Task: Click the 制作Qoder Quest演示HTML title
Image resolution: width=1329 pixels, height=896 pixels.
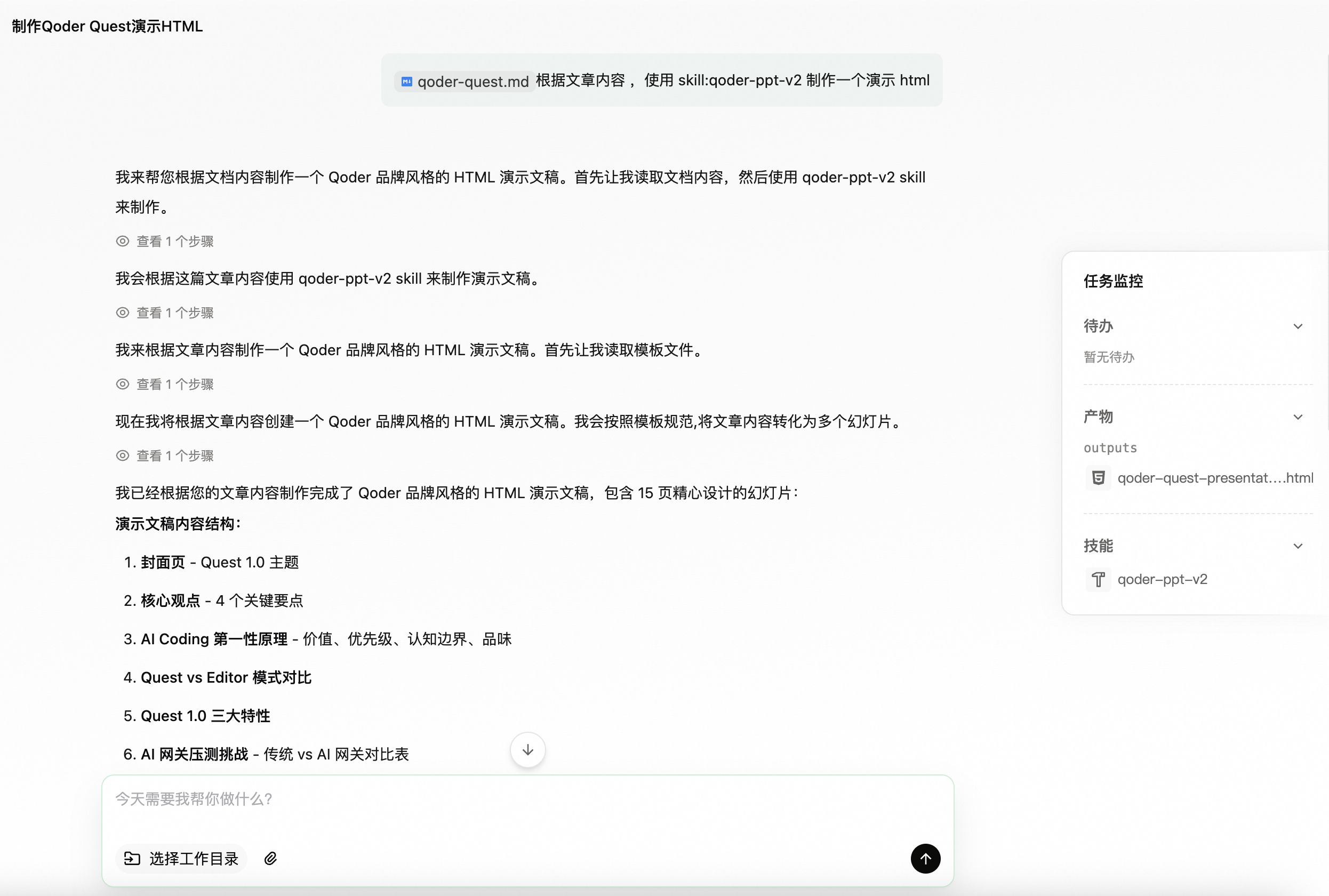Action: [107, 26]
